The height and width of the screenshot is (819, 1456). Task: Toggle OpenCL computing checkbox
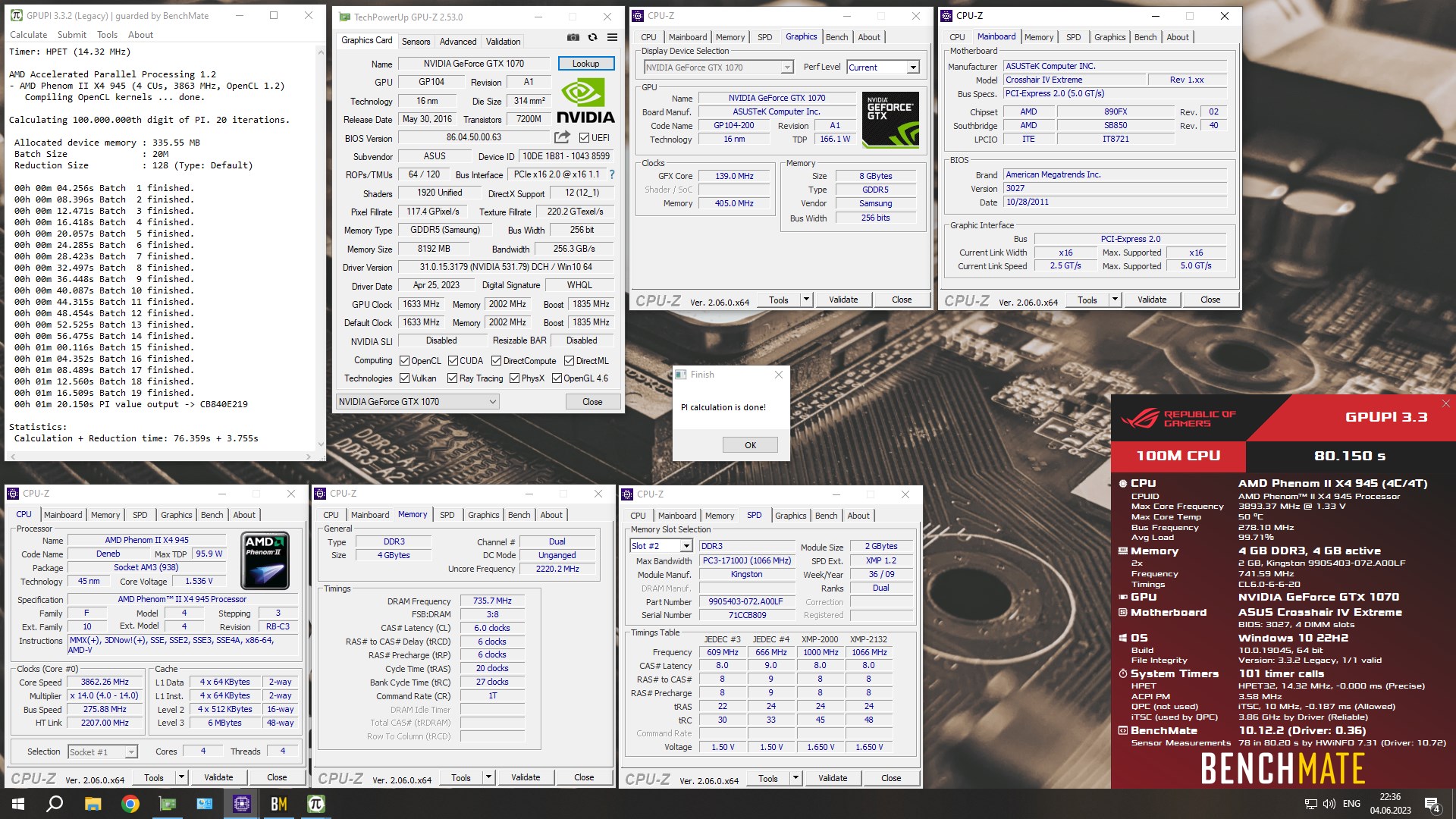[405, 361]
